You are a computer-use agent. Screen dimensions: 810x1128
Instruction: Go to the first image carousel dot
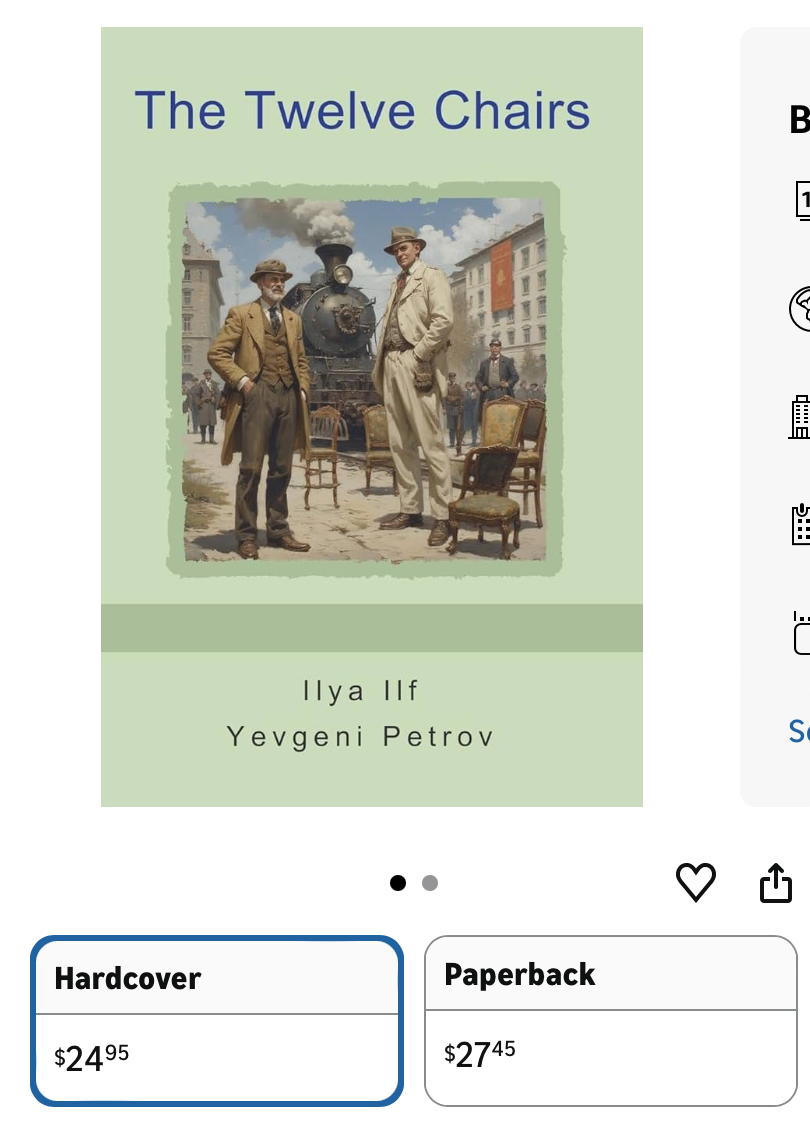(398, 883)
